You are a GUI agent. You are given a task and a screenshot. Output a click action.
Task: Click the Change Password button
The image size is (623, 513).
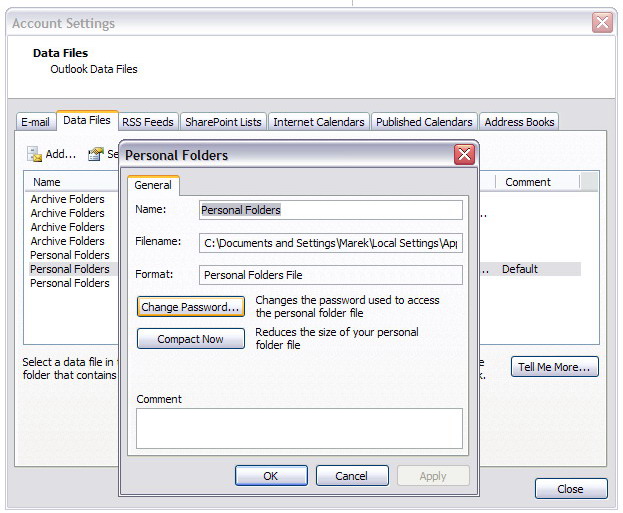pos(190,307)
